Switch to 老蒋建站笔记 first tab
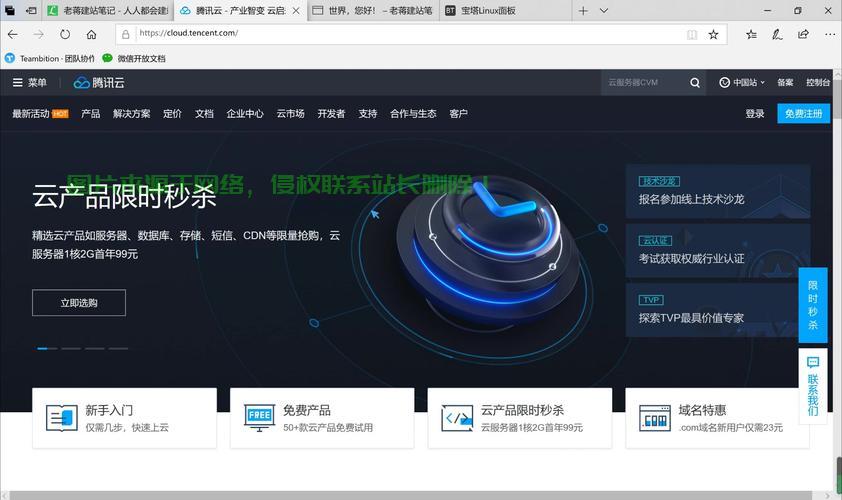Screen dimensions: 842x500 [x=108, y=10]
